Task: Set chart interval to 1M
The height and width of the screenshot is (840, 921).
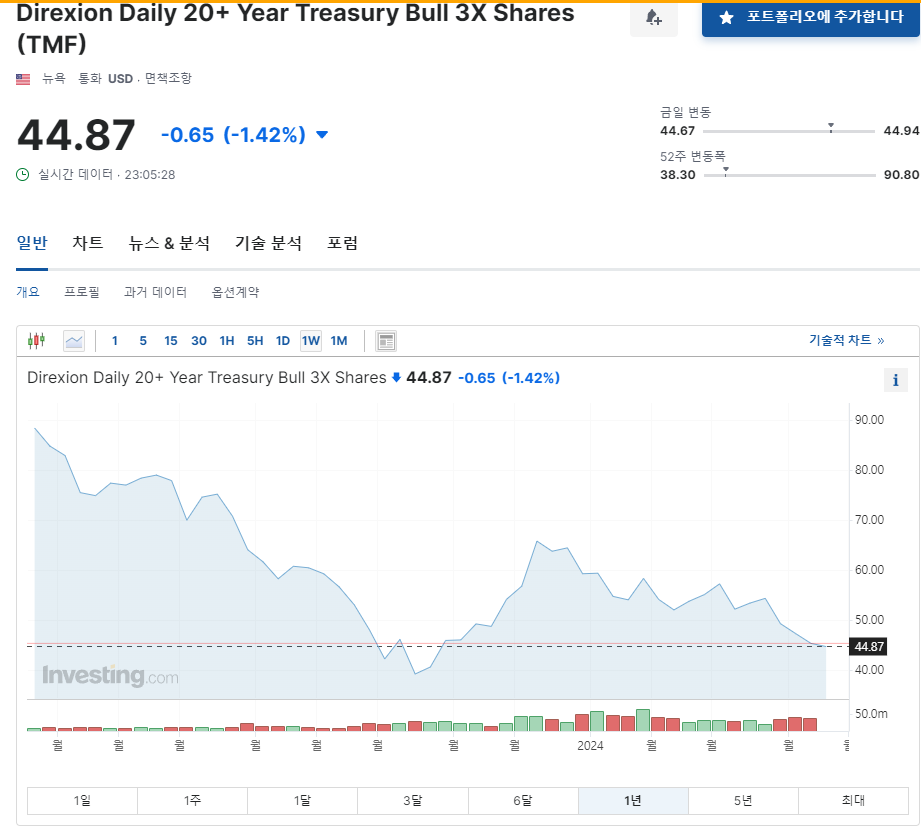Action: [339, 341]
